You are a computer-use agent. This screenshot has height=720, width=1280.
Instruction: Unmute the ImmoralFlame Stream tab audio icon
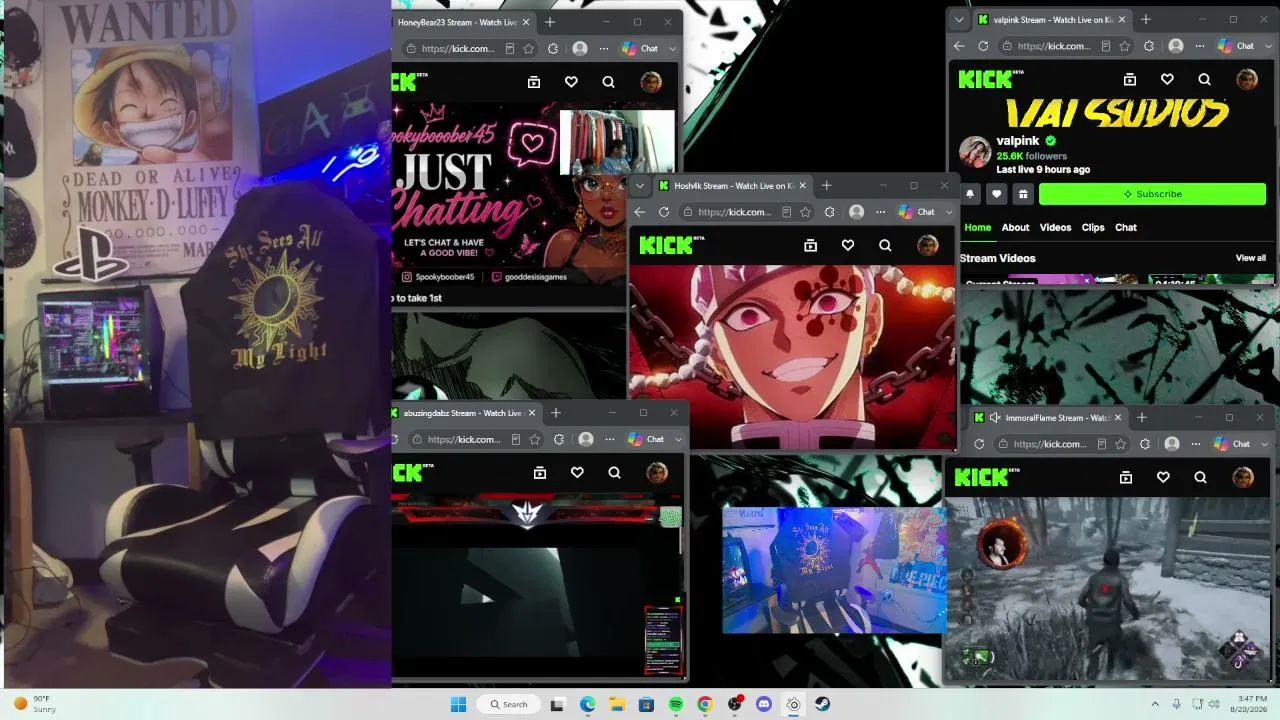pos(995,417)
